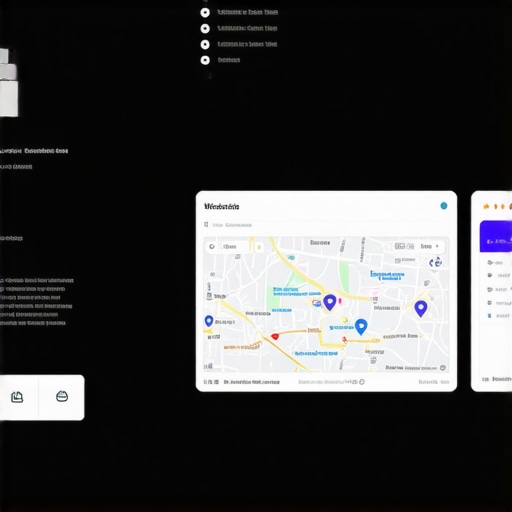The height and width of the screenshot is (512, 512).
Task: Select the third radio button from the top
Action: pos(205,44)
